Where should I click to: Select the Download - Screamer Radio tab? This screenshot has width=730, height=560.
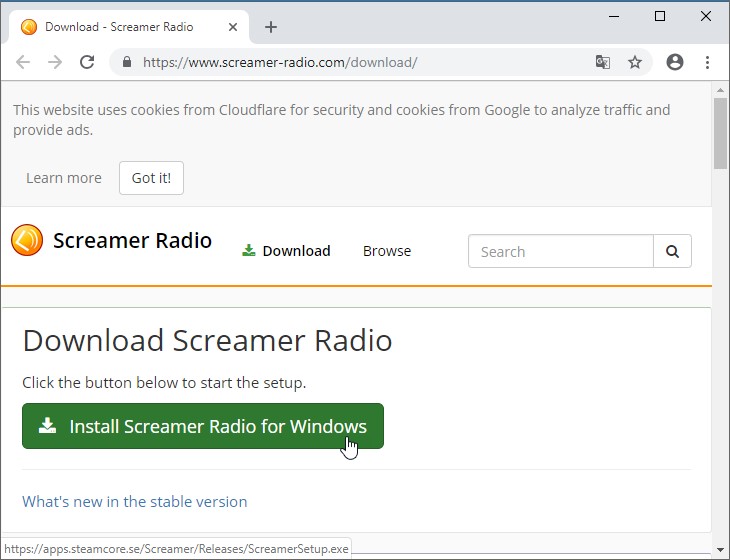[120, 27]
